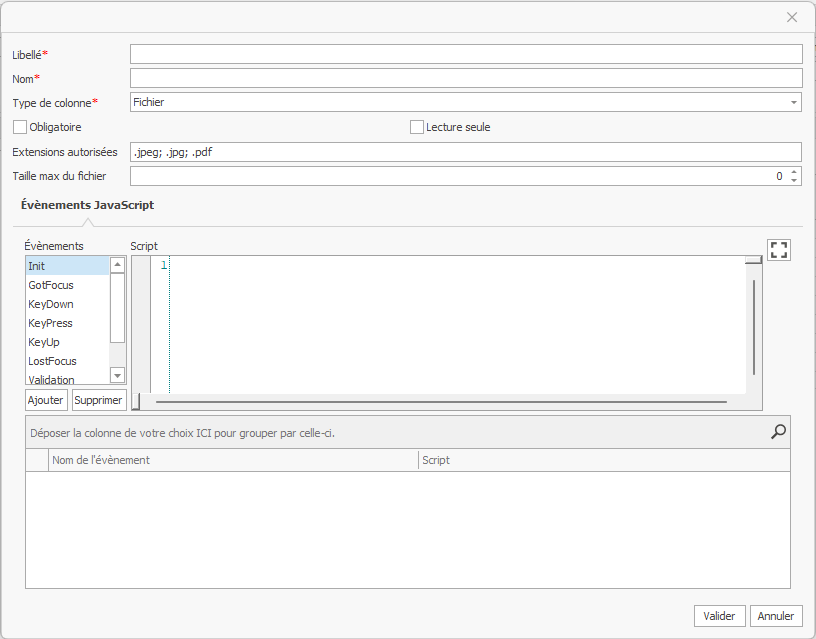This screenshot has height=639, width=816.
Task: Expand the script editor to fullscreen
Action: [779, 250]
